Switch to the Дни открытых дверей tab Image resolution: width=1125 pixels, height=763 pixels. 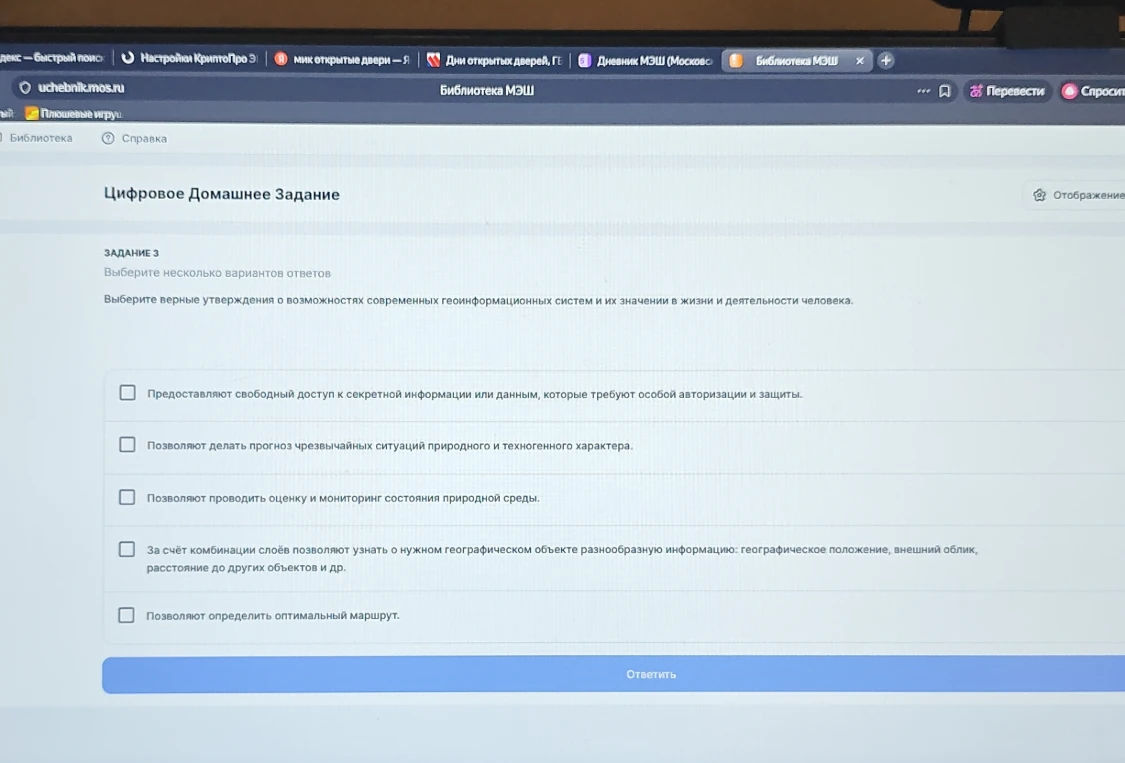coord(494,60)
